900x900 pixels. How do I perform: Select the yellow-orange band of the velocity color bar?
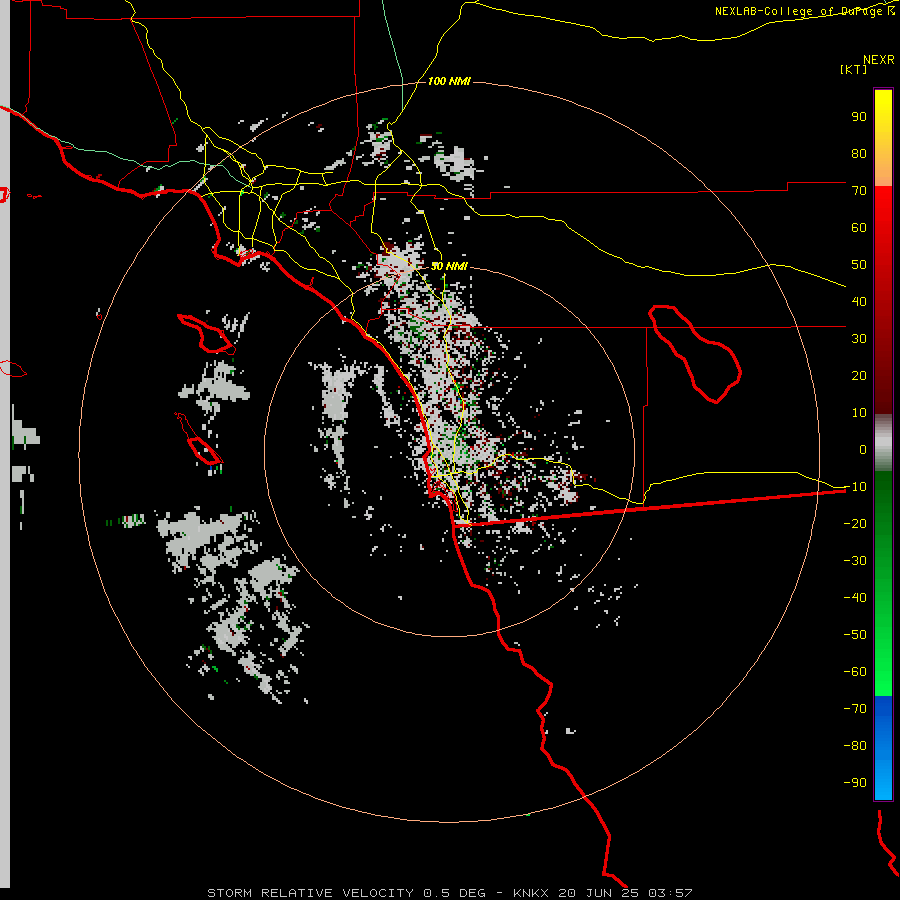883,138
